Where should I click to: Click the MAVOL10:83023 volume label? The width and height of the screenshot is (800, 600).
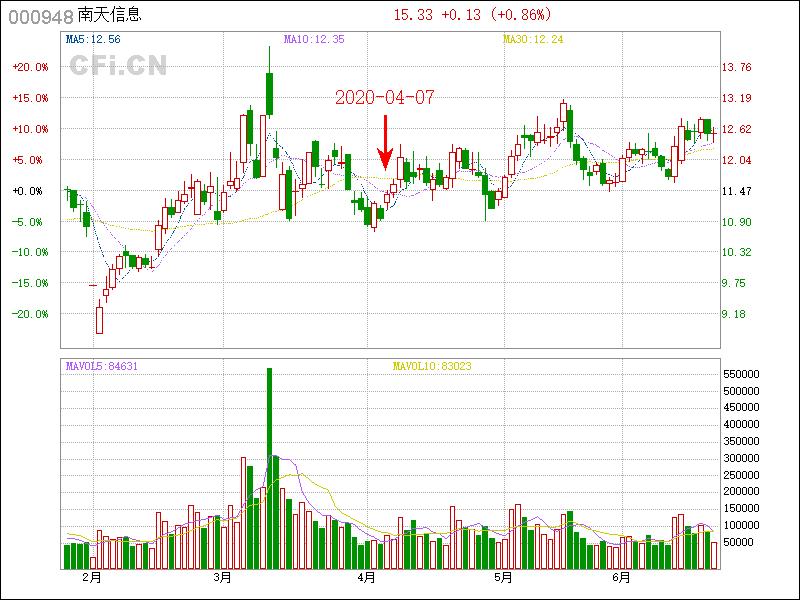point(432,367)
